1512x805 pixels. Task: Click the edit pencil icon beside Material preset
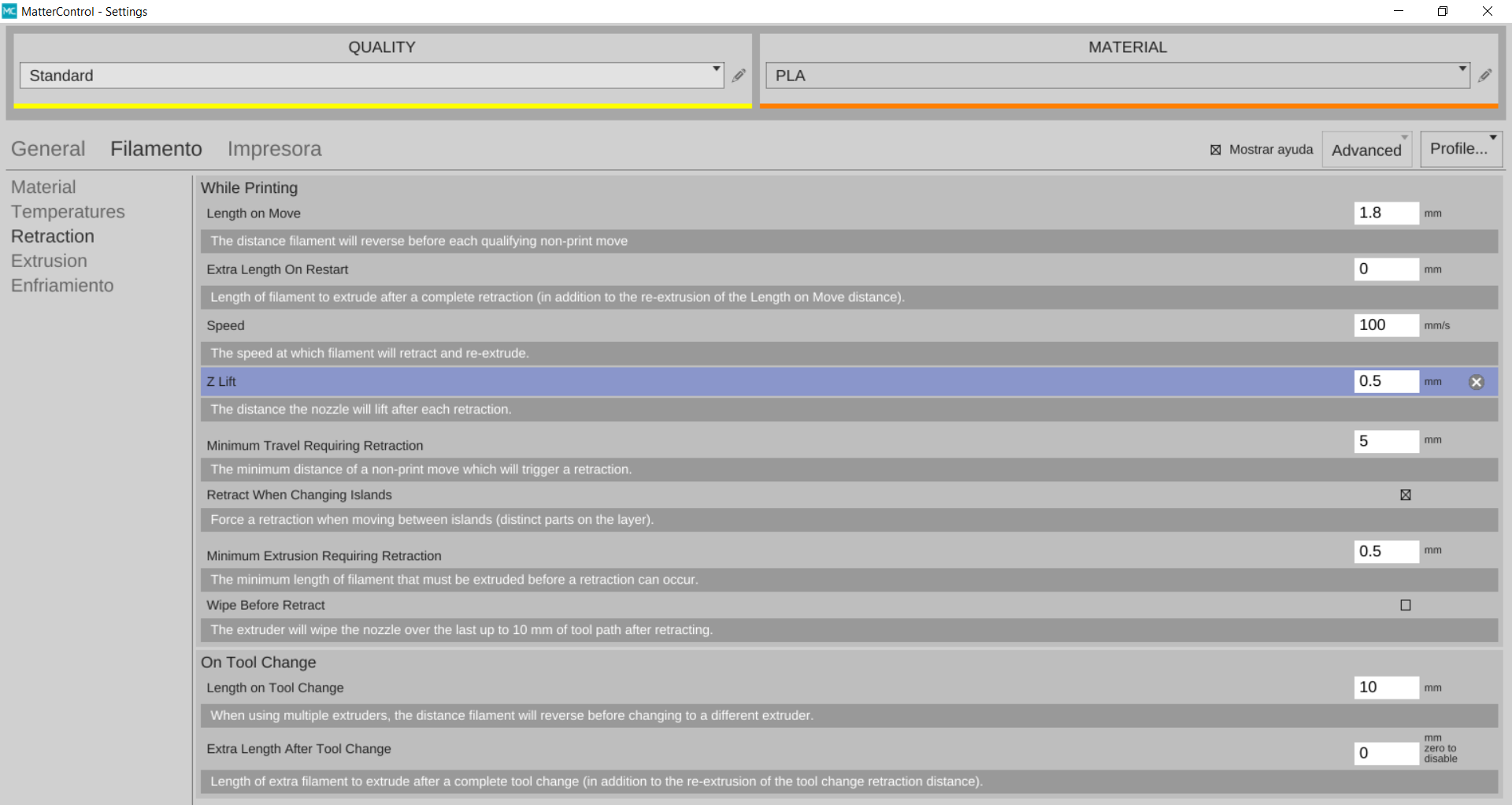point(1484,76)
